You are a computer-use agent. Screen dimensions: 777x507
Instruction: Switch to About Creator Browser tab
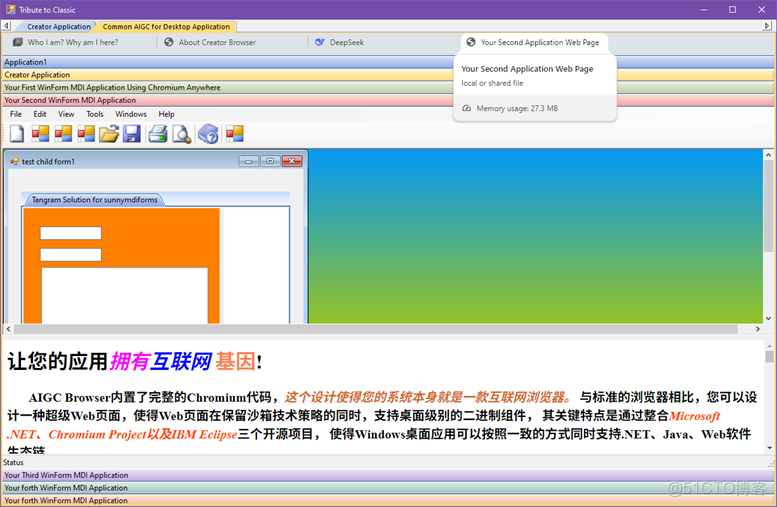tap(217, 43)
